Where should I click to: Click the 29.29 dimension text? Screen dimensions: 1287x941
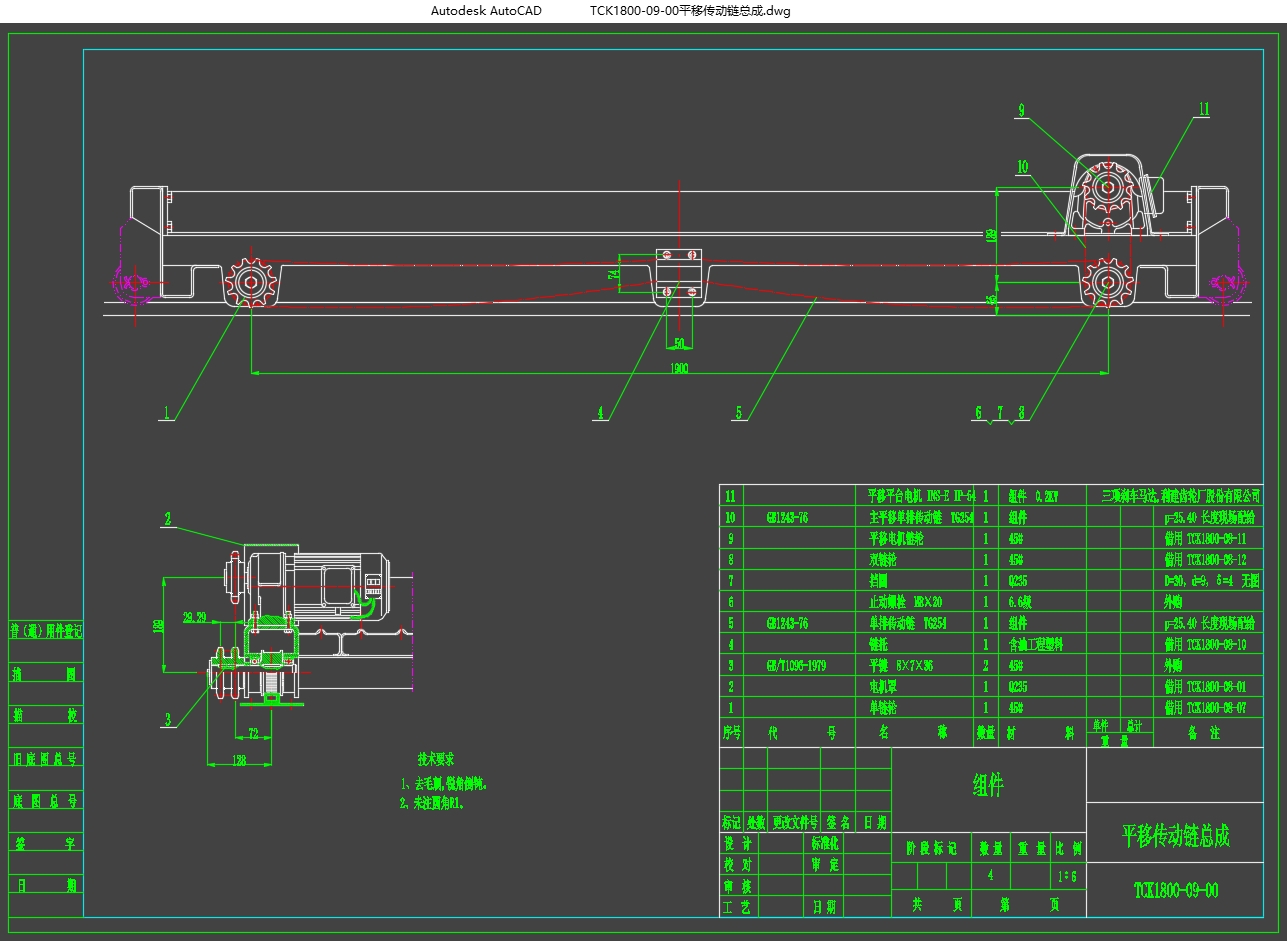click(194, 618)
